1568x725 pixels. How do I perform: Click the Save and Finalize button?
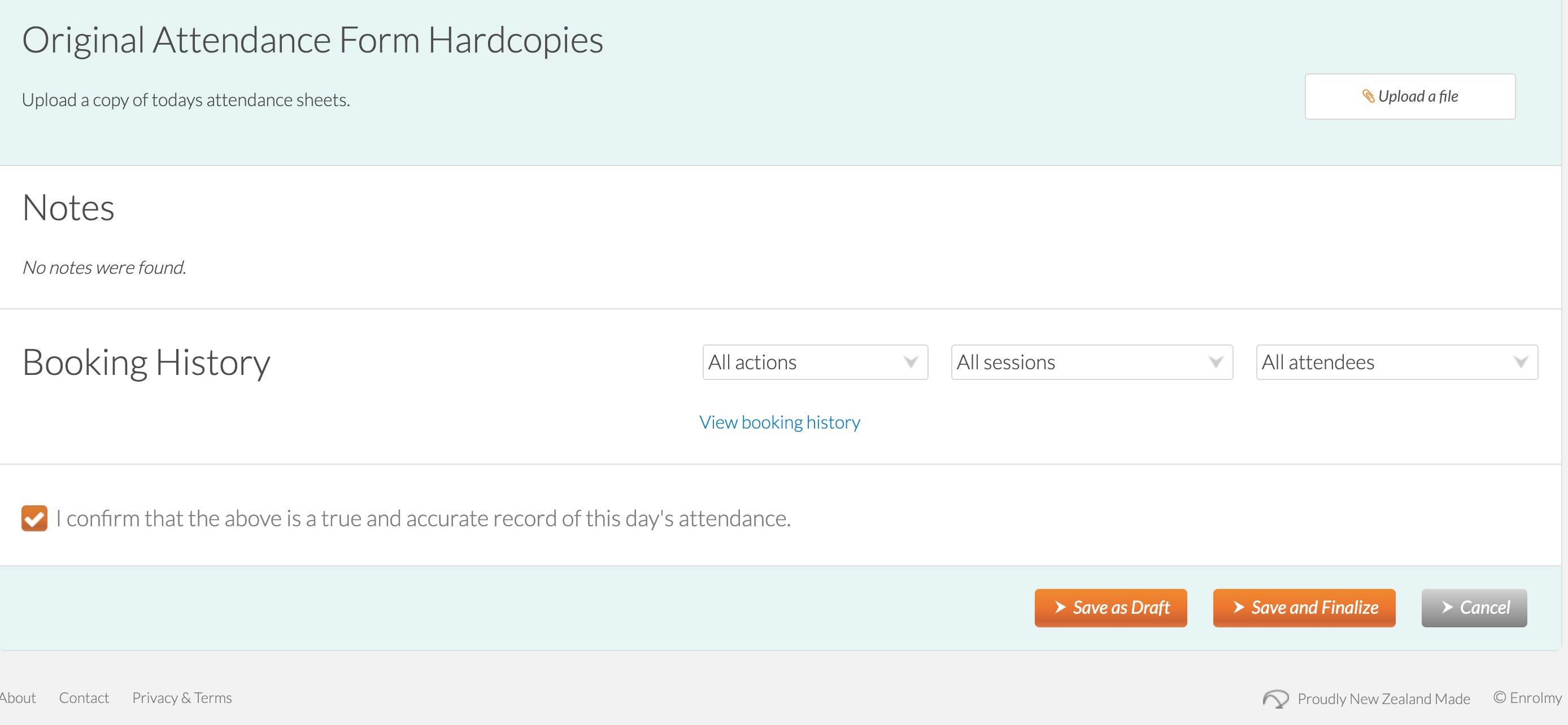(1304, 608)
